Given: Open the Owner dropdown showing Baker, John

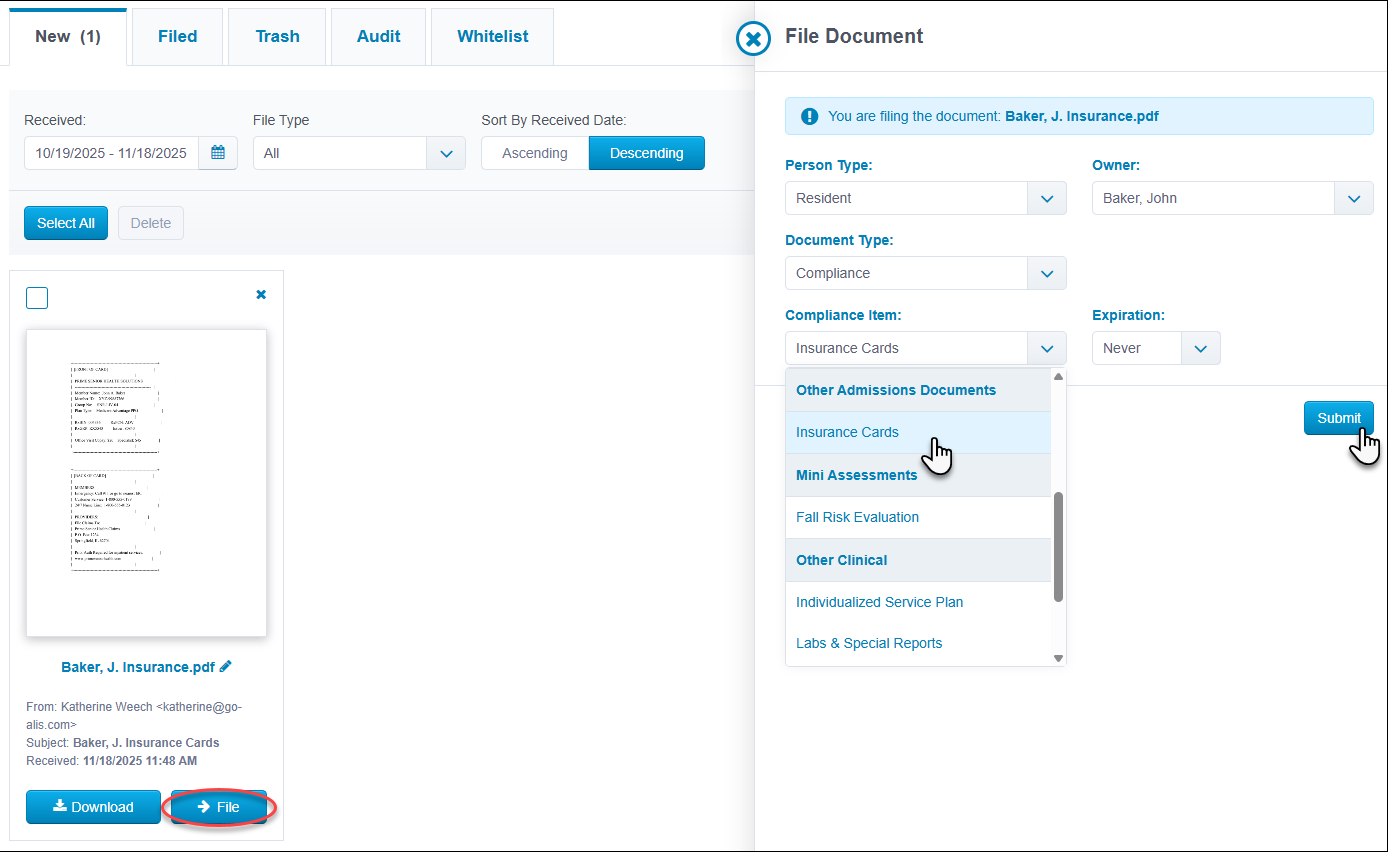Looking at the screenshot, I should pos(1232,198).
